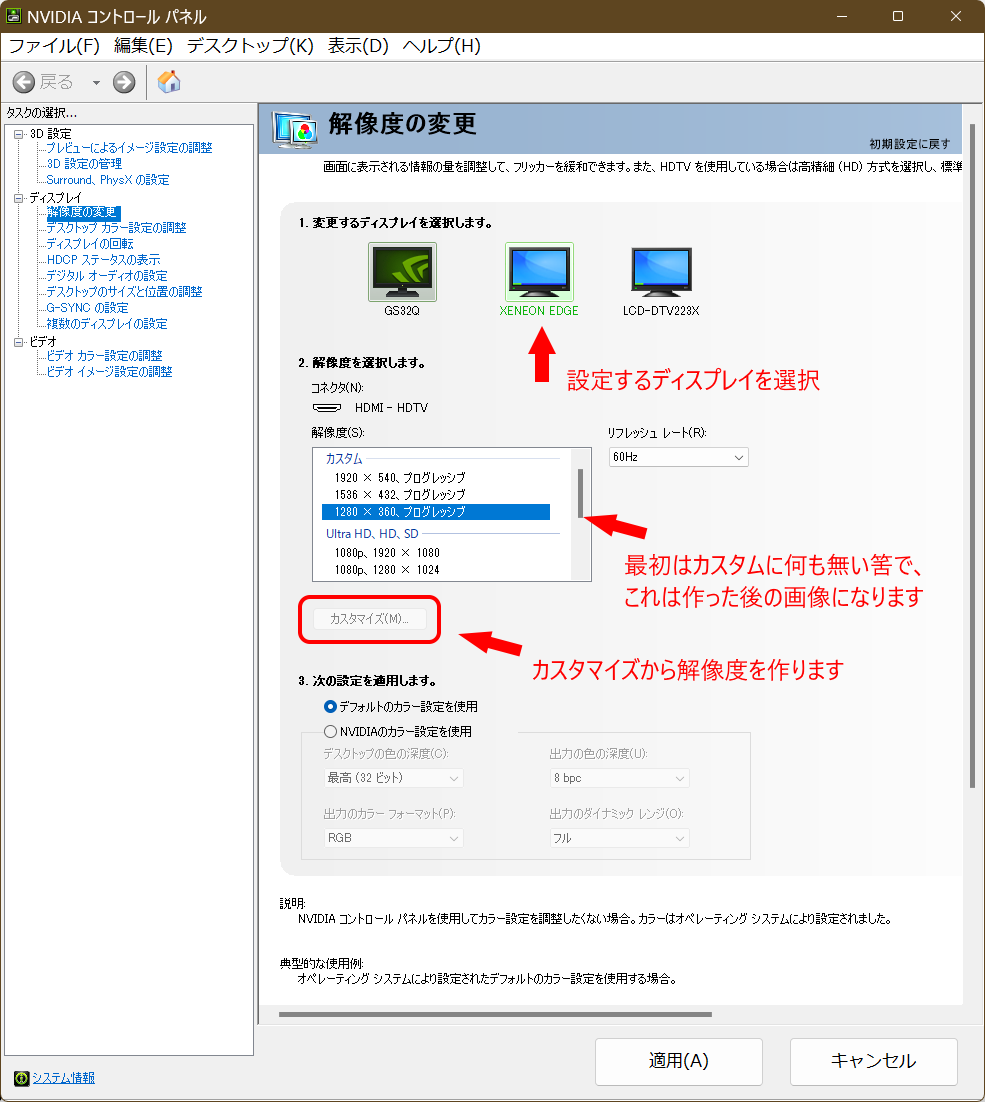Collapse the 3D 設定 tree node
985x1102 pixels.
point(19,134)
